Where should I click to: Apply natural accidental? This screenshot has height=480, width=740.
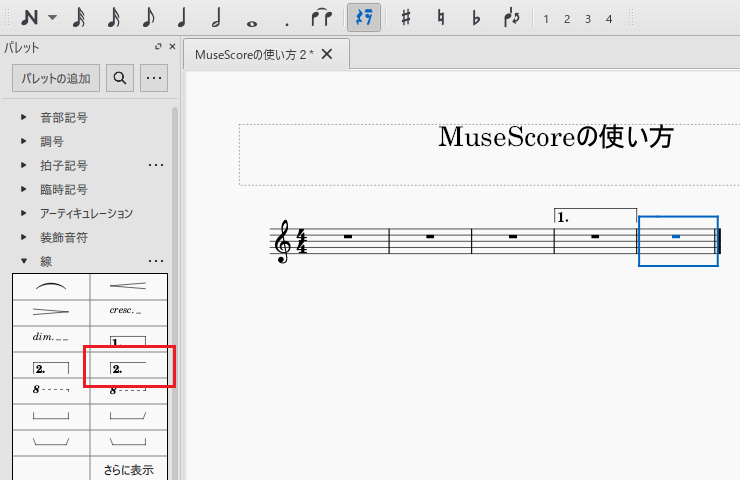tap(441, 18)
